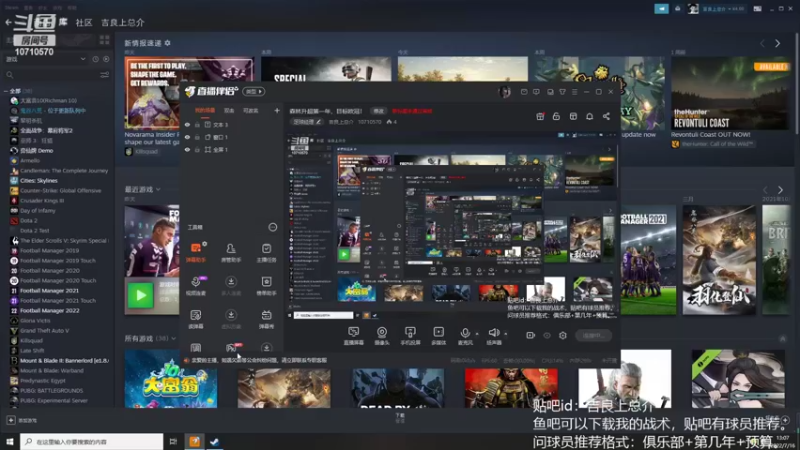Image resolution: width=800 pixels, height=450 pixels.
Task: Toggle the preview eye icon near settings gear
Action: [547, 335]
